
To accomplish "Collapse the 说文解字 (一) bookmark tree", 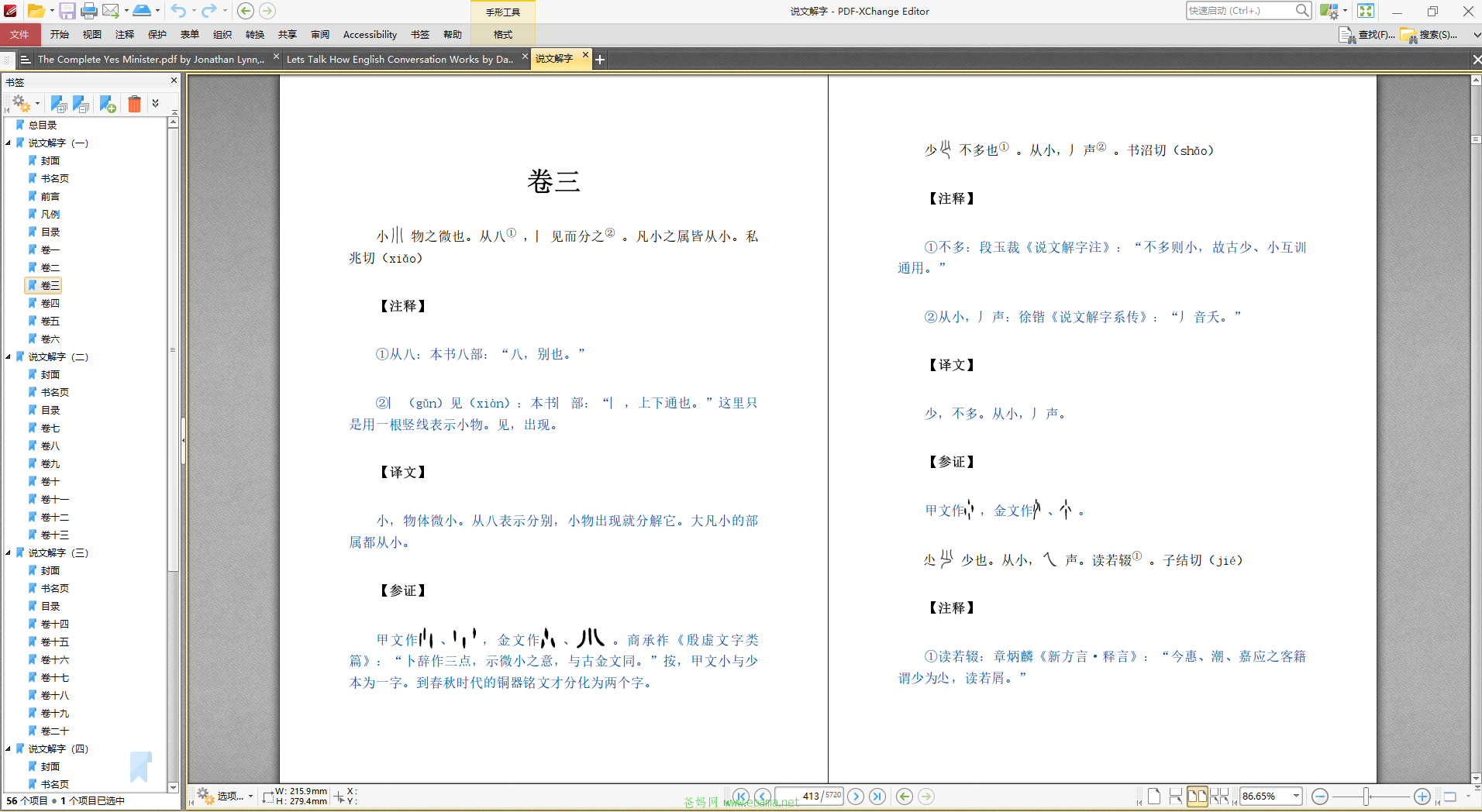I will click(x=8, y=143).
